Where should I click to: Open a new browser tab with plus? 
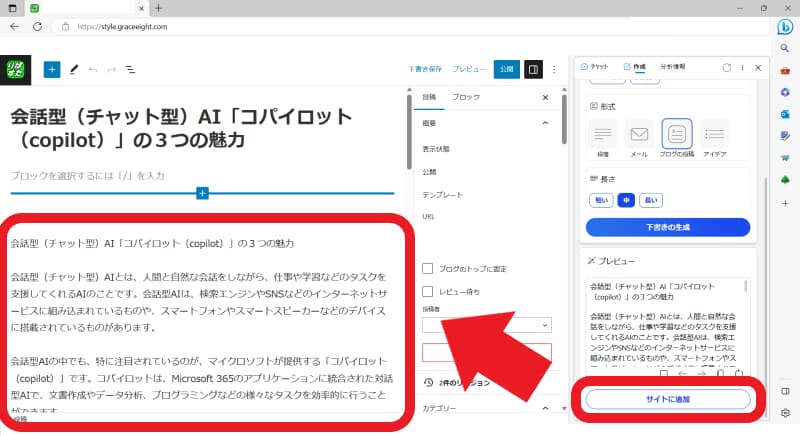point(158,8)
